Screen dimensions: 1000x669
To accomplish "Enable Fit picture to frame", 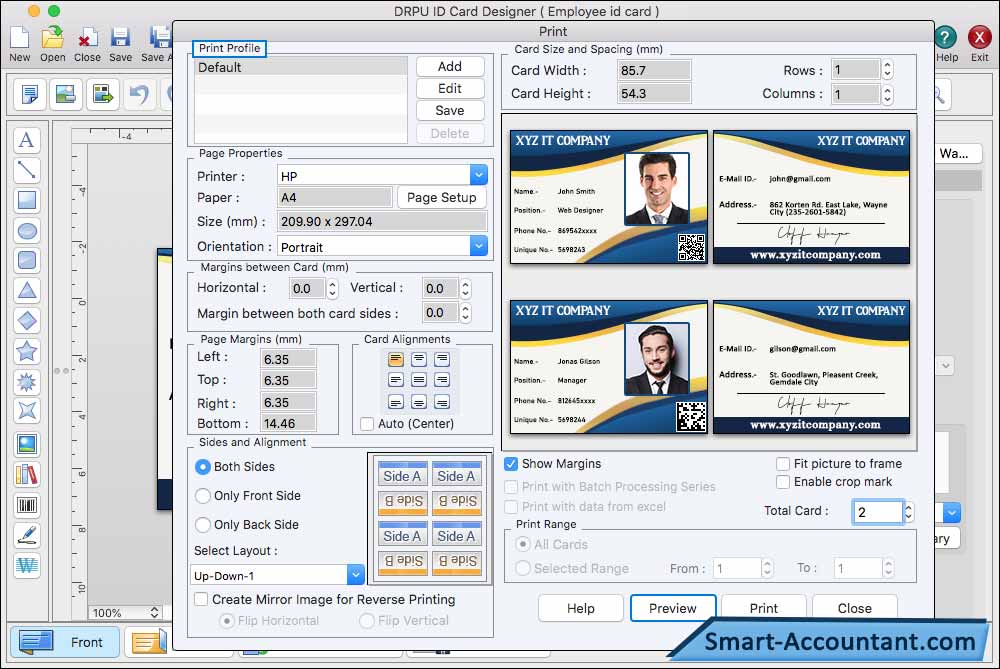I will 783,464.
